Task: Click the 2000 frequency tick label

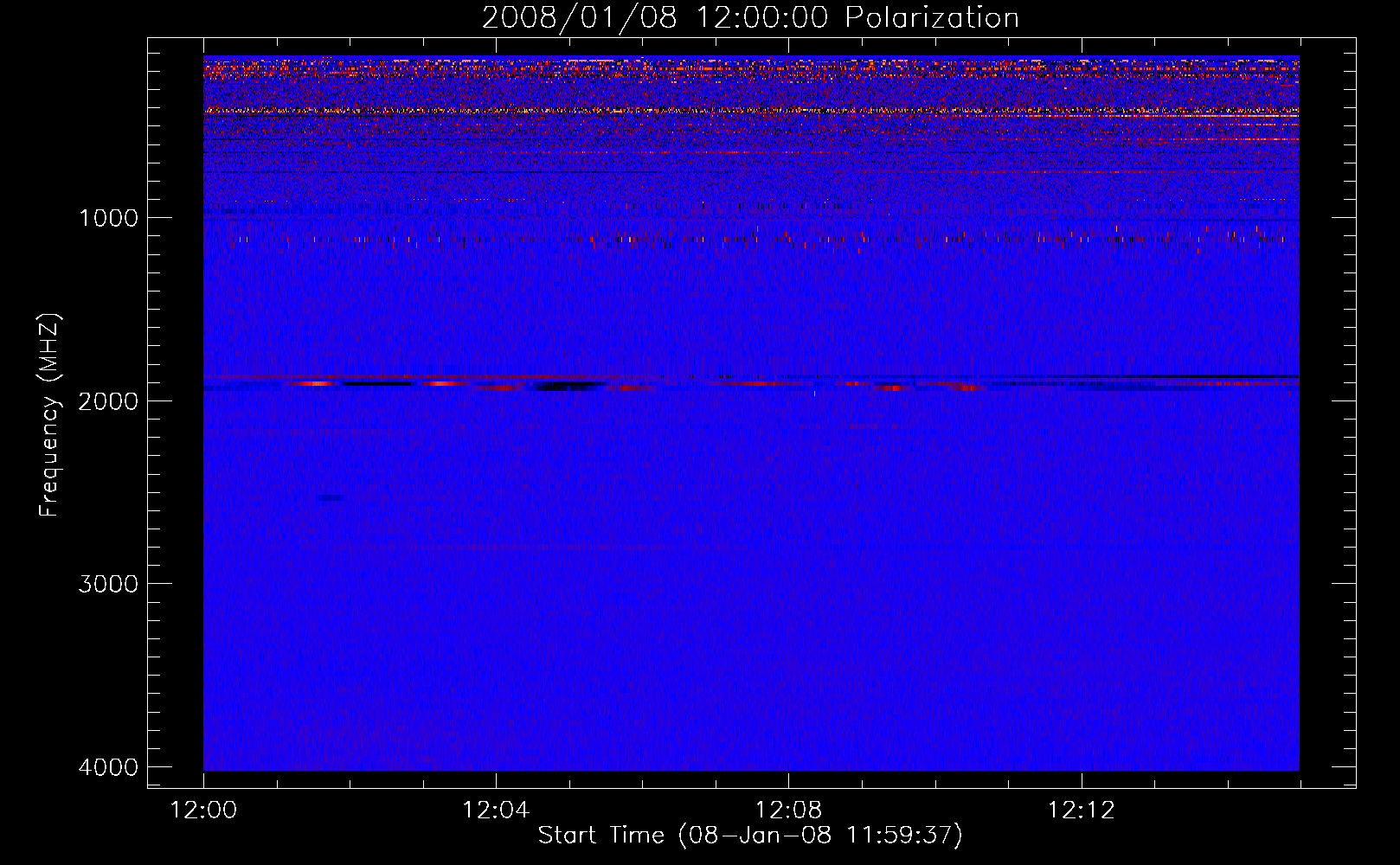Action: (109, 401)
